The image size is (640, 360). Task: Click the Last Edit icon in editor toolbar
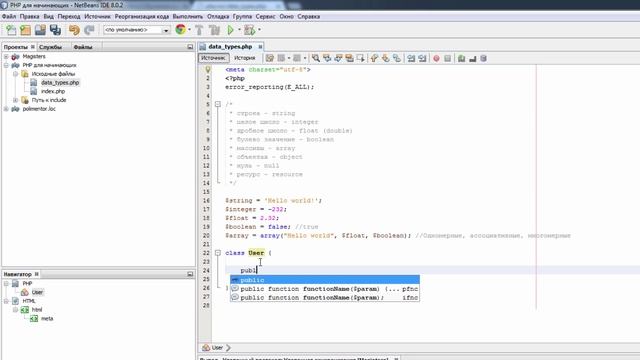[269, 58]
